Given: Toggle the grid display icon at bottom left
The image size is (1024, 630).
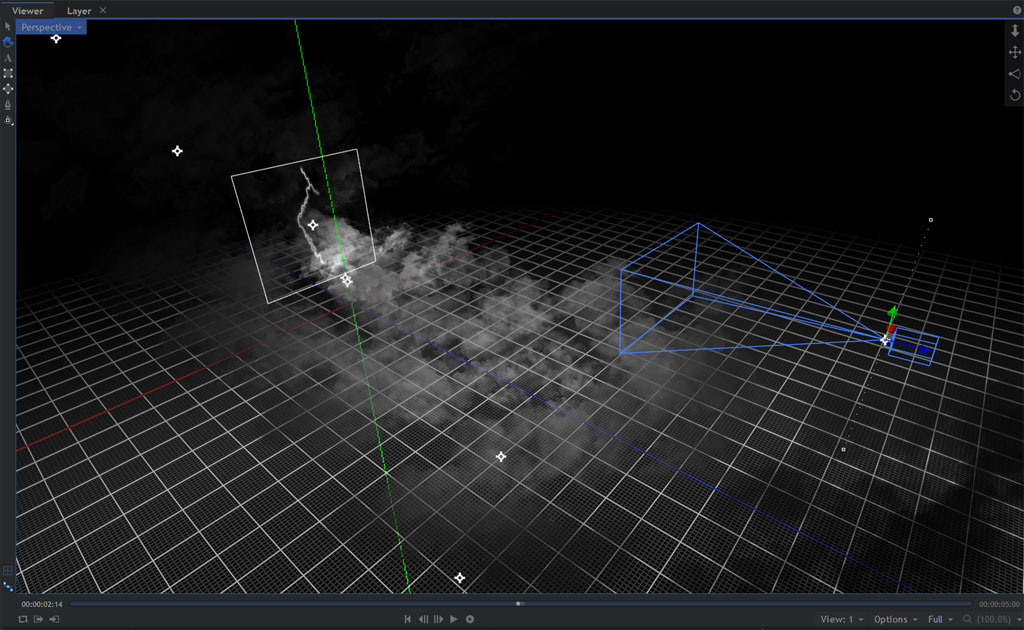Looking at the screenshot, I should [x=8, y=571].
